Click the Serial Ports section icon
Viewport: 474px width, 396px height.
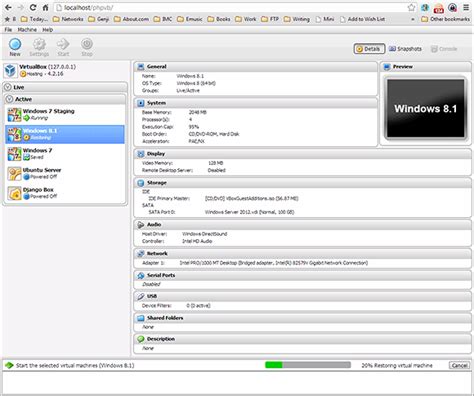[x=141, y=275]
